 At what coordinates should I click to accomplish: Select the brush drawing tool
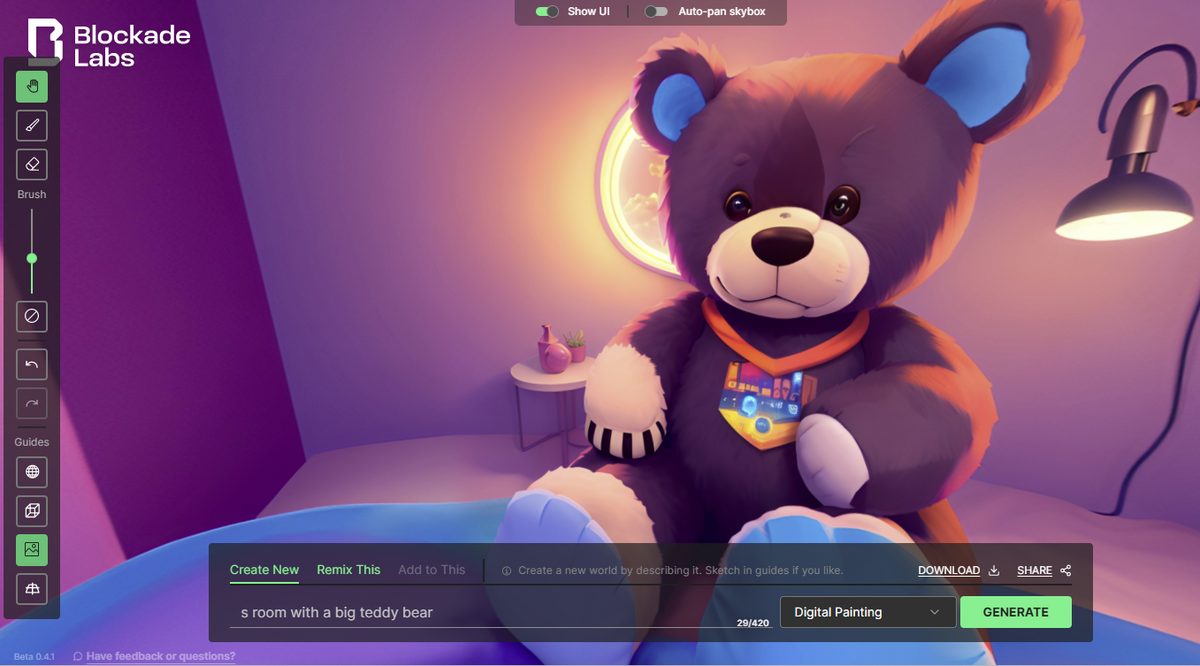[x=32, y=126]
